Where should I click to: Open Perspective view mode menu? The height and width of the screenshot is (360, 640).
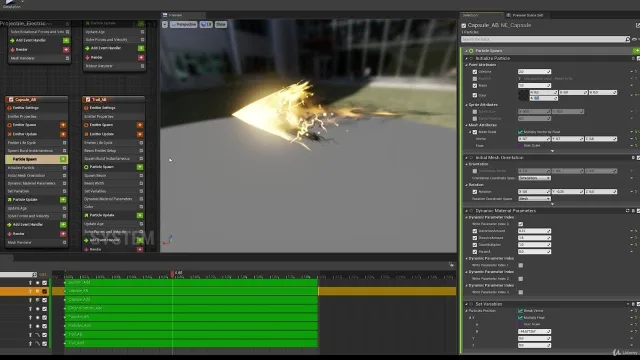[x=184, y=24]
